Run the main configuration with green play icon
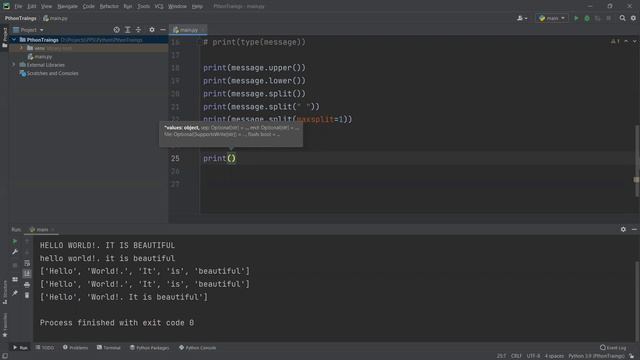The width and height of the screenshot is (640, 360). (x=576, y=18)
